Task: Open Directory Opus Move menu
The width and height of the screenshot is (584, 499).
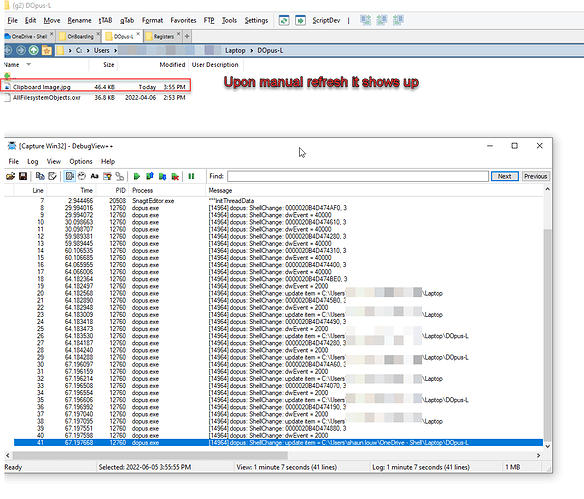Action: point(52,20)
